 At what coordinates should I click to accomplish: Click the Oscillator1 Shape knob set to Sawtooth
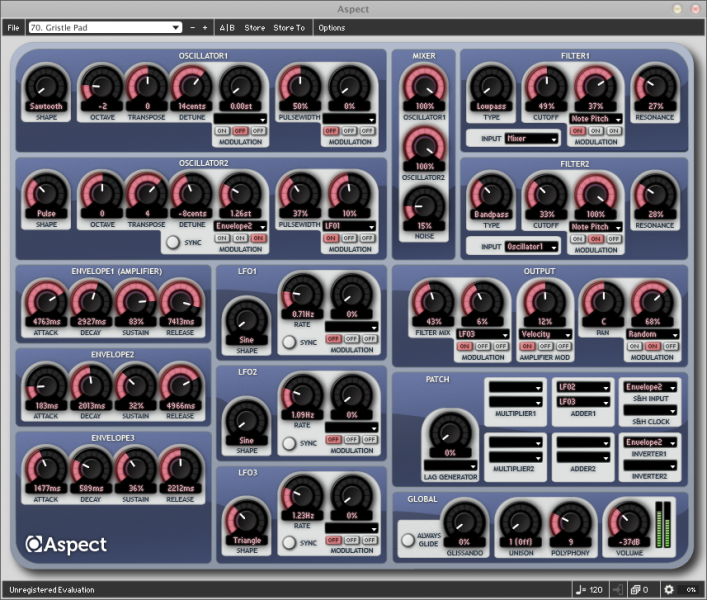[x=48, y=87]
